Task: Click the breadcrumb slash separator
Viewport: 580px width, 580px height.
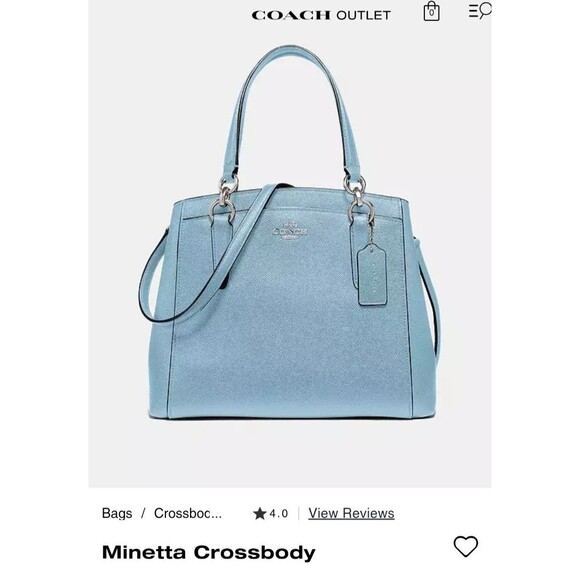Action: 143,513
